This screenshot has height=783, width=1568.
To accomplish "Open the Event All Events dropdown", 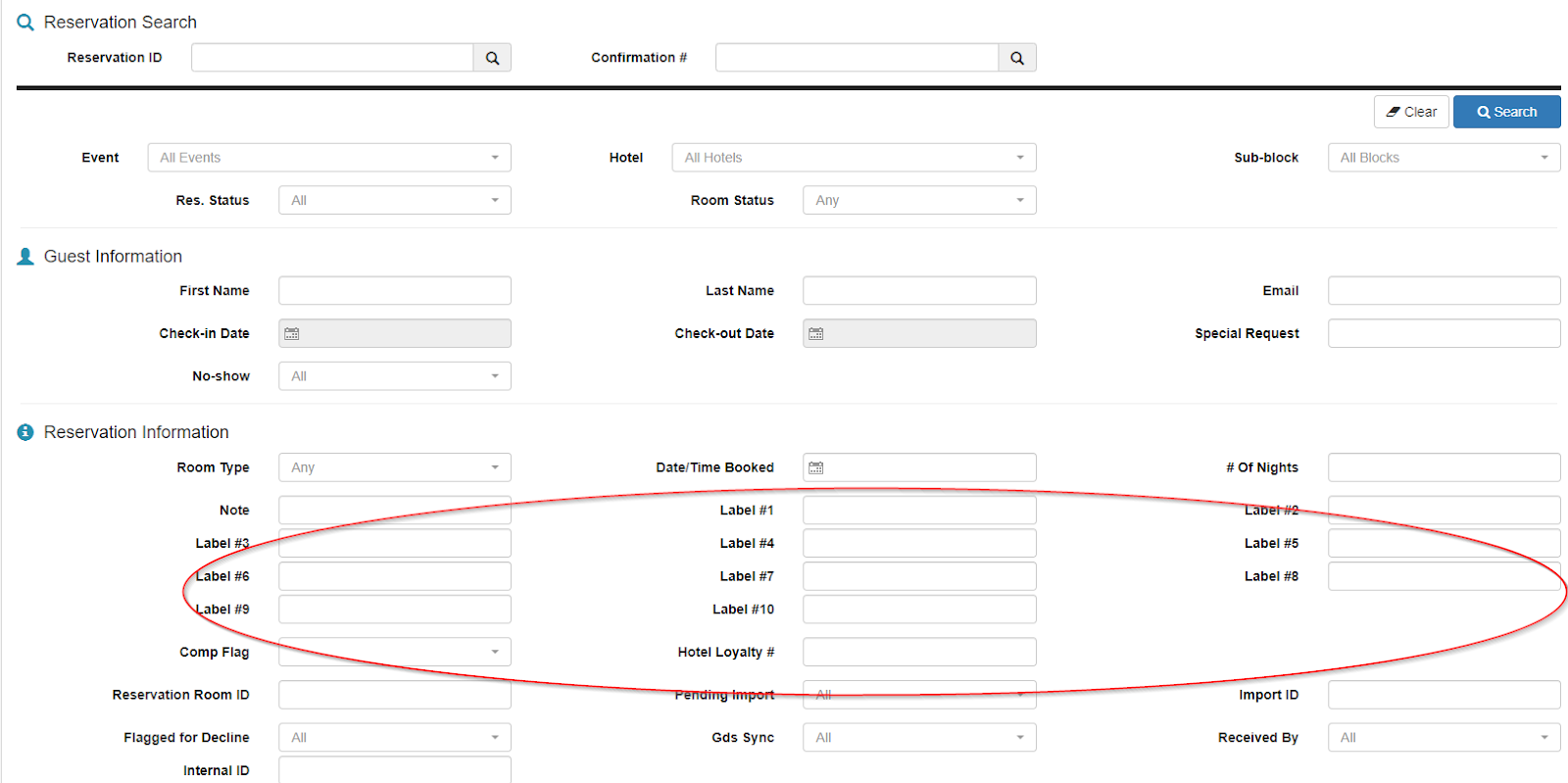I will click(x=329, y=158).
